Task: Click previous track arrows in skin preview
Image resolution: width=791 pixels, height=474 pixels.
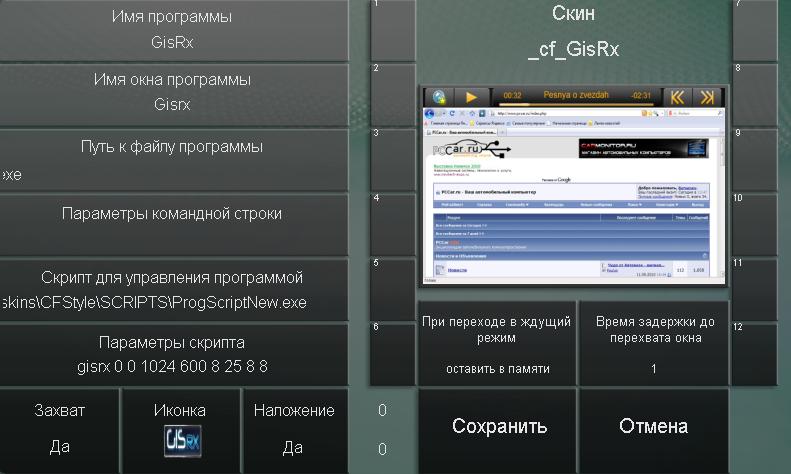Action: pyautogui.click(x=677, y=96)
